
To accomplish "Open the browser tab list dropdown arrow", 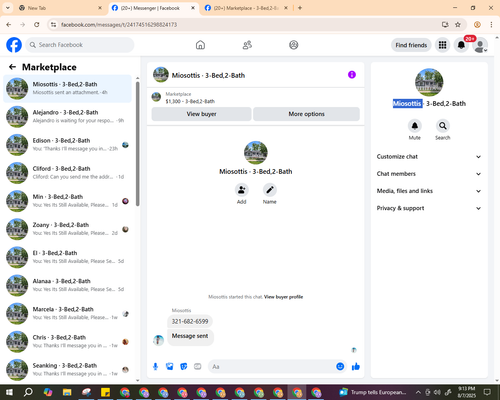I will click(x=7, y=8).
